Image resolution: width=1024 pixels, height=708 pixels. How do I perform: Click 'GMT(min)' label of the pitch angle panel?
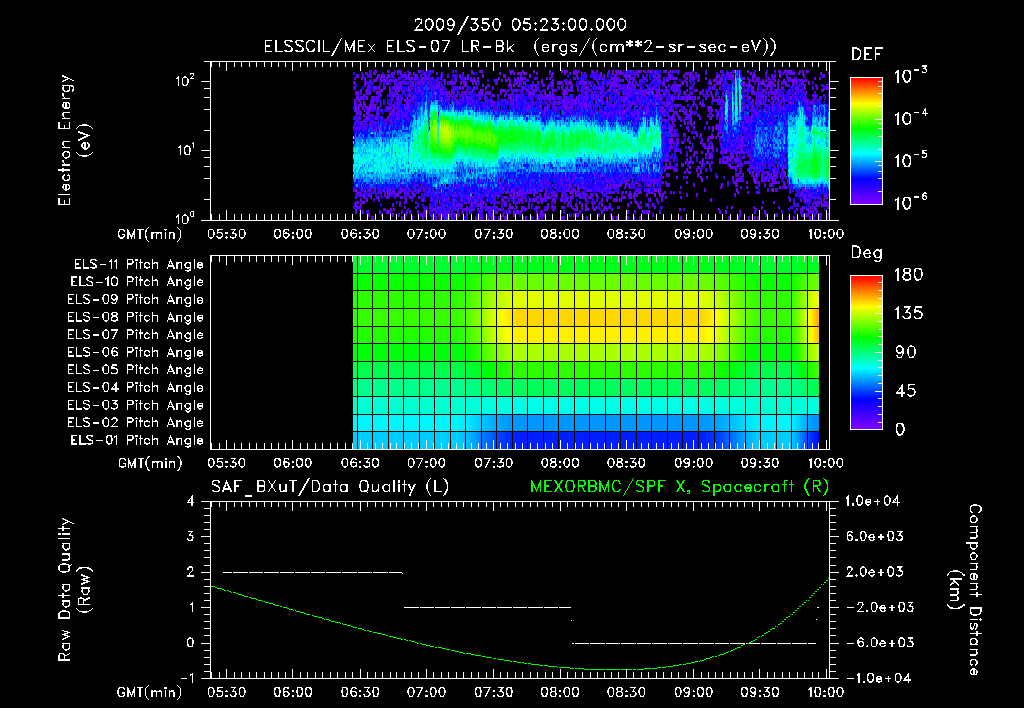tap(150, 464)
